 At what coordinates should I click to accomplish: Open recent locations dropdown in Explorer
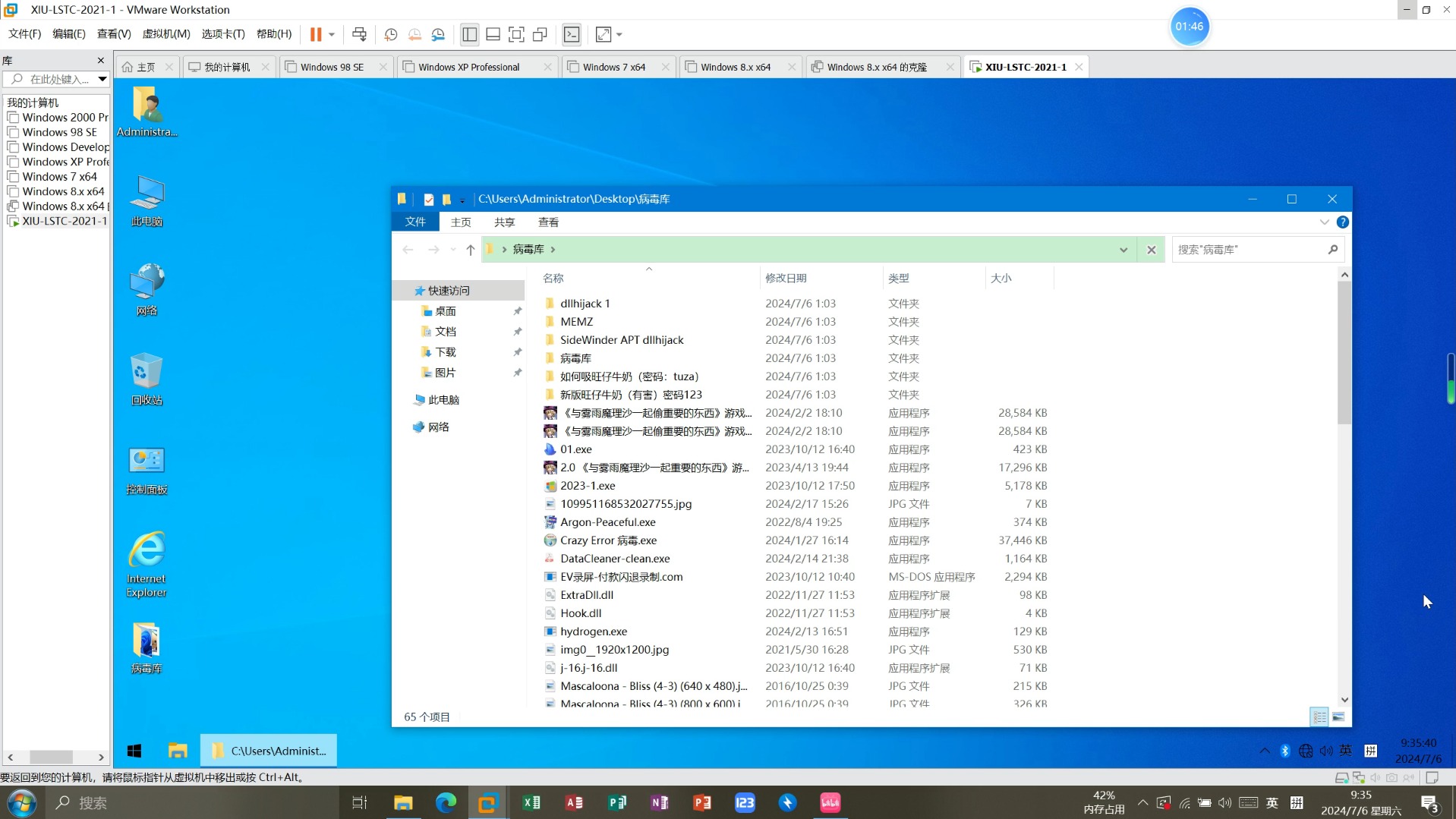point(453,249)
